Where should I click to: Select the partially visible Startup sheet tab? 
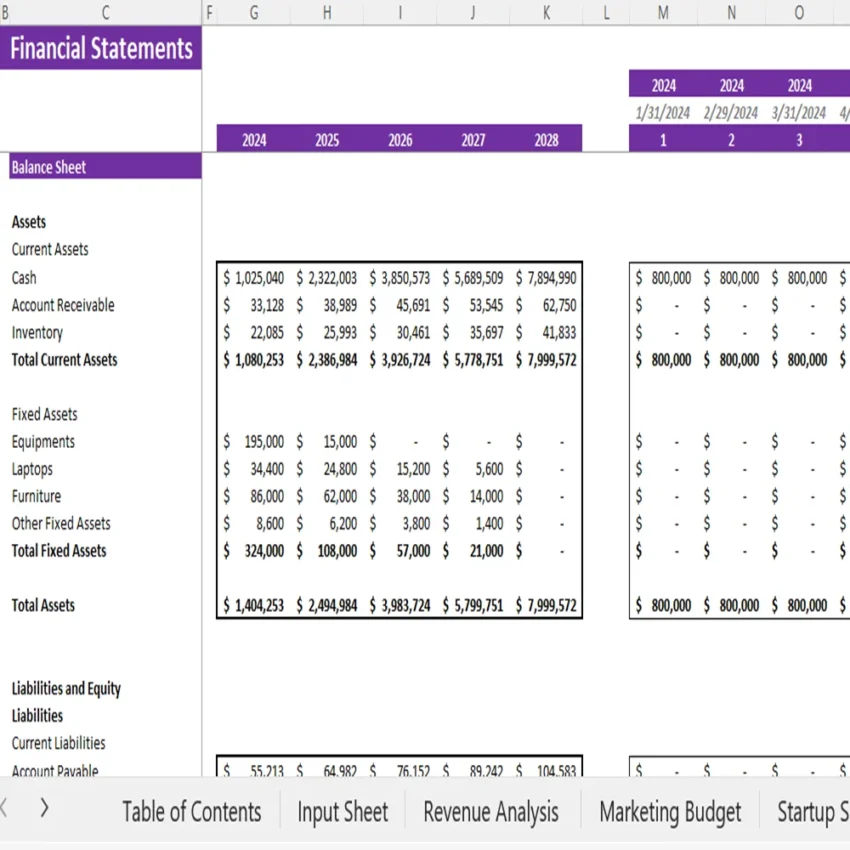coord(820,811)
